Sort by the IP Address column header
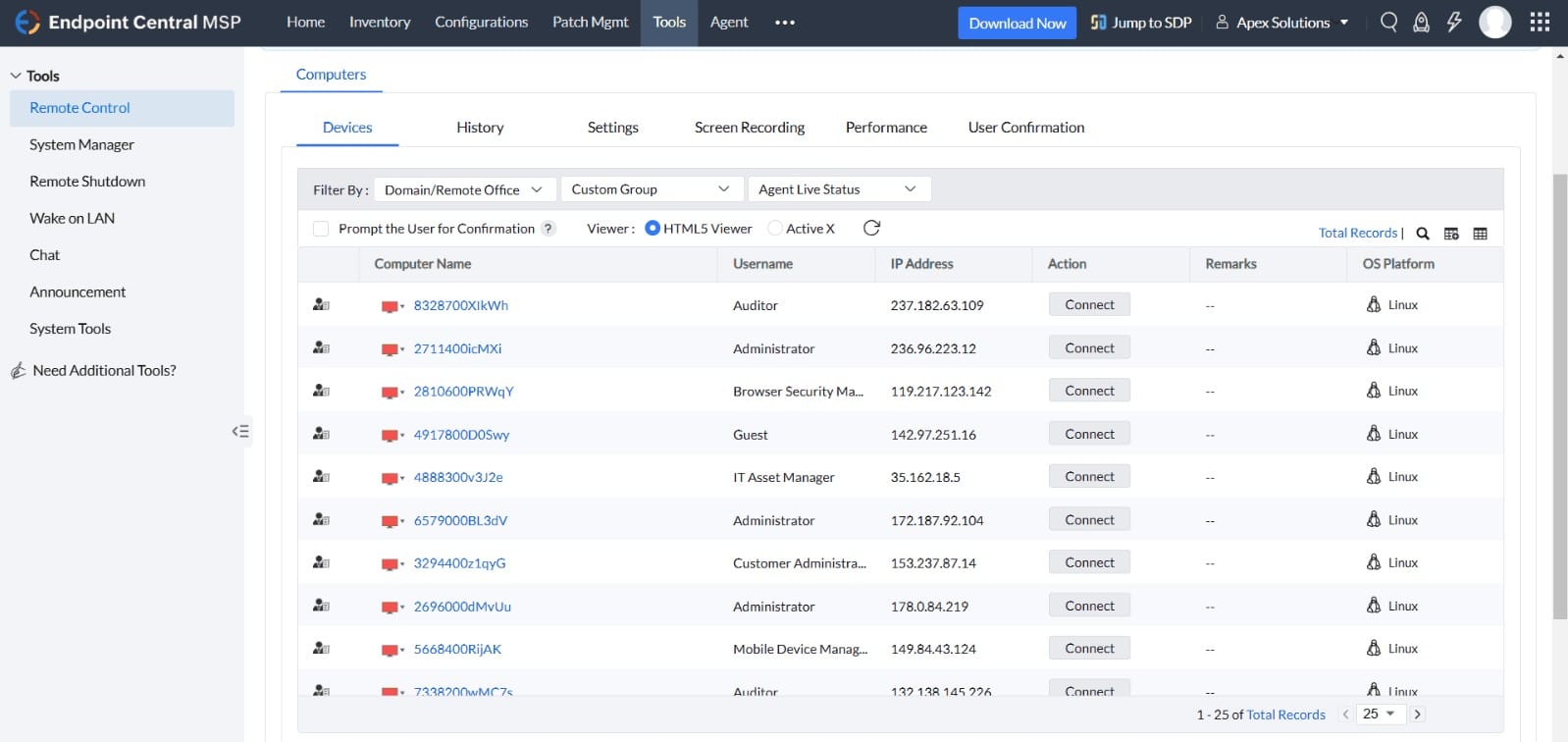The width and height of the screenshot is (1568, 742). (x=921, y=264)
